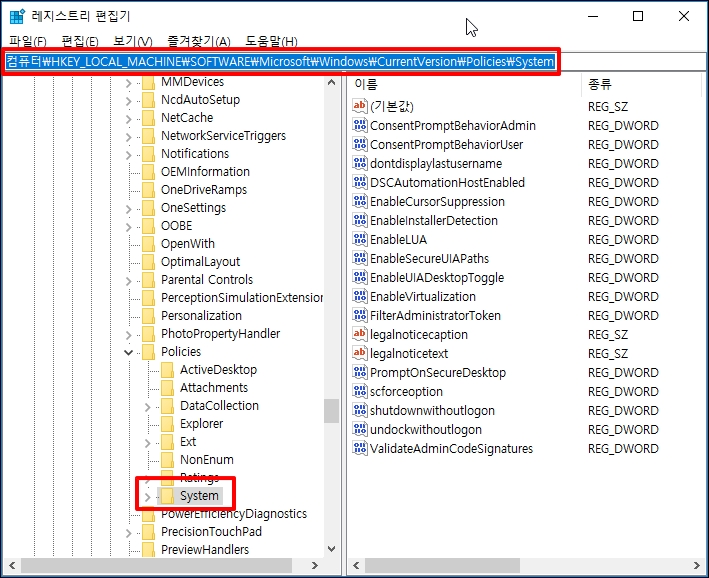Viewport: 709px width, 578px height.
Task: Click tree pane scroll up arrow
Action: 331,82
